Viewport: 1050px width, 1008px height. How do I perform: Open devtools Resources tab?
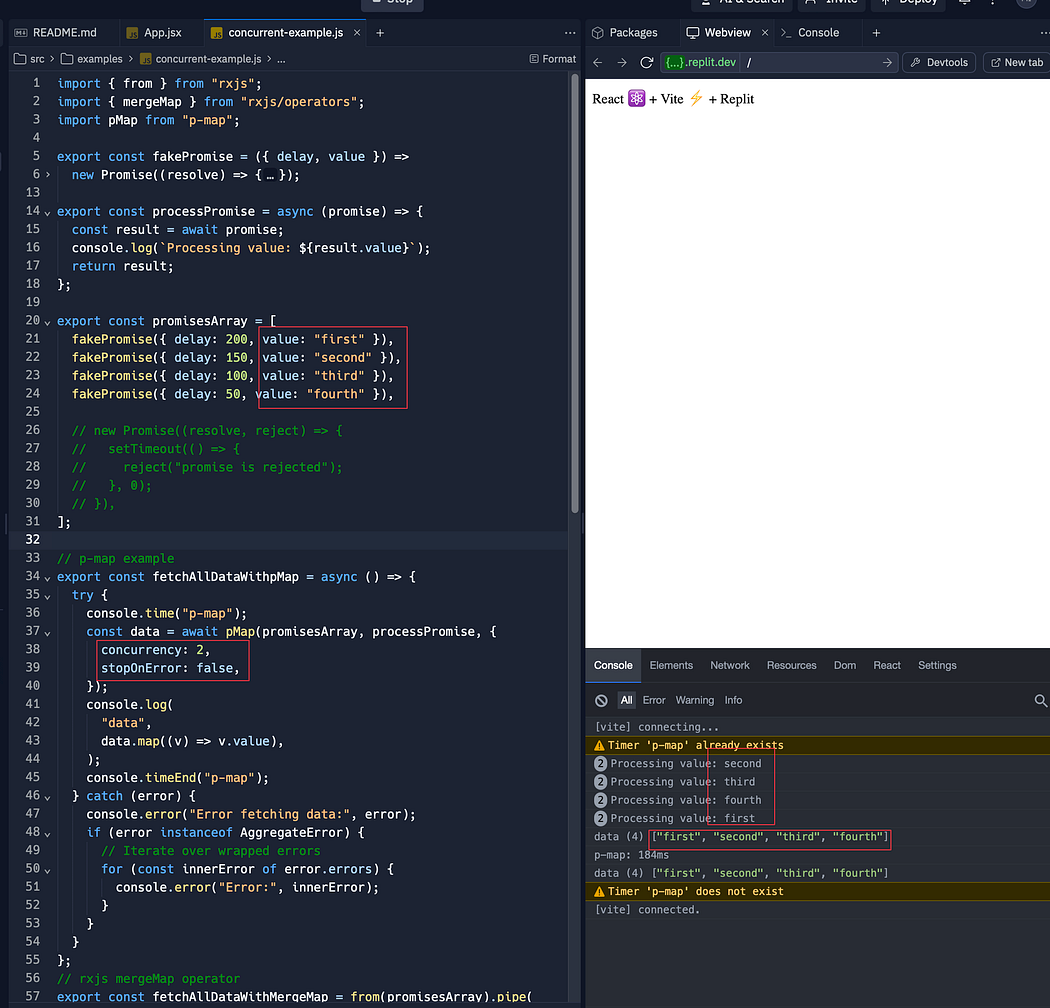click(x=792, y=665)
